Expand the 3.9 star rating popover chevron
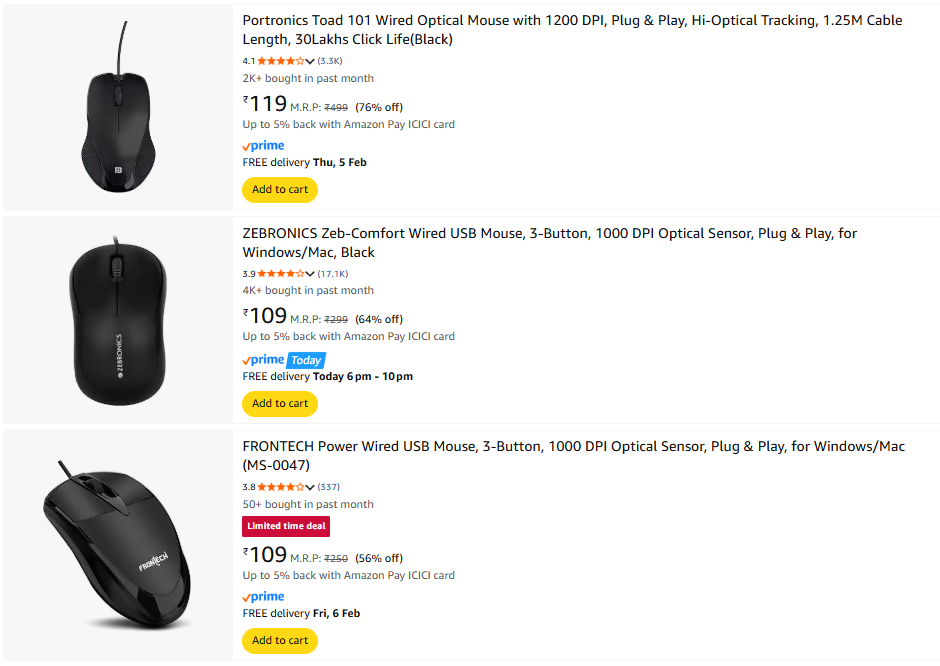The width and height of the screenshot is (940, 666). click(310, 274)
